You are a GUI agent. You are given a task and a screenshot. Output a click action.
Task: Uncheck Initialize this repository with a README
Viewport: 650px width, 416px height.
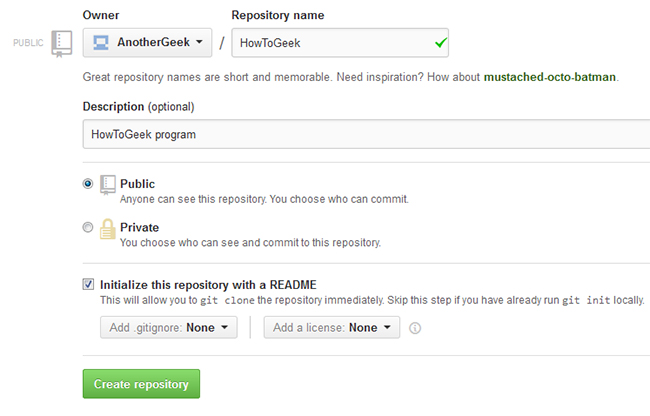point(88,284)
